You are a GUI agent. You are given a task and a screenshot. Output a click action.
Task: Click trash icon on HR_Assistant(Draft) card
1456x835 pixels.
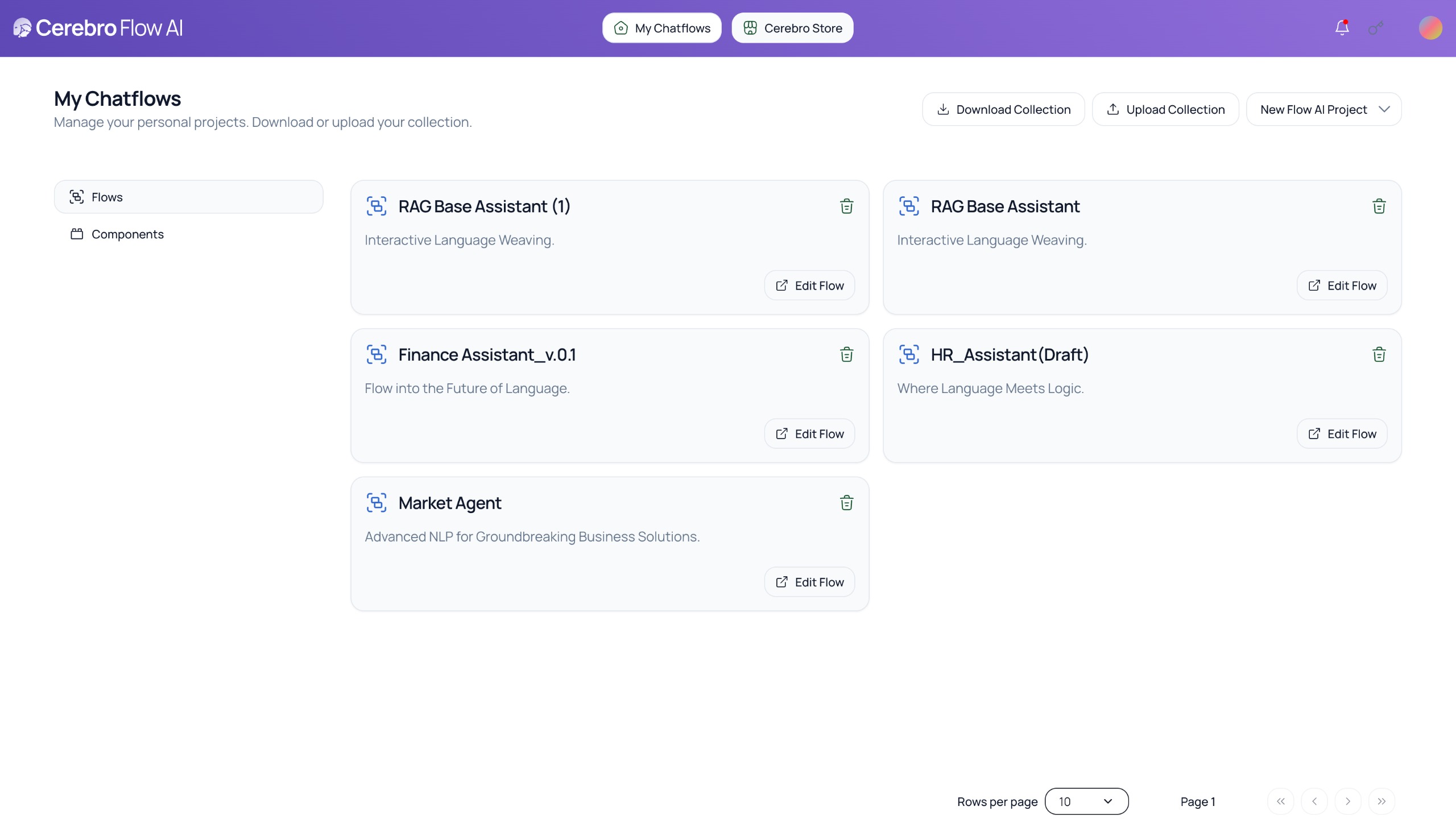click(1379, 354)
